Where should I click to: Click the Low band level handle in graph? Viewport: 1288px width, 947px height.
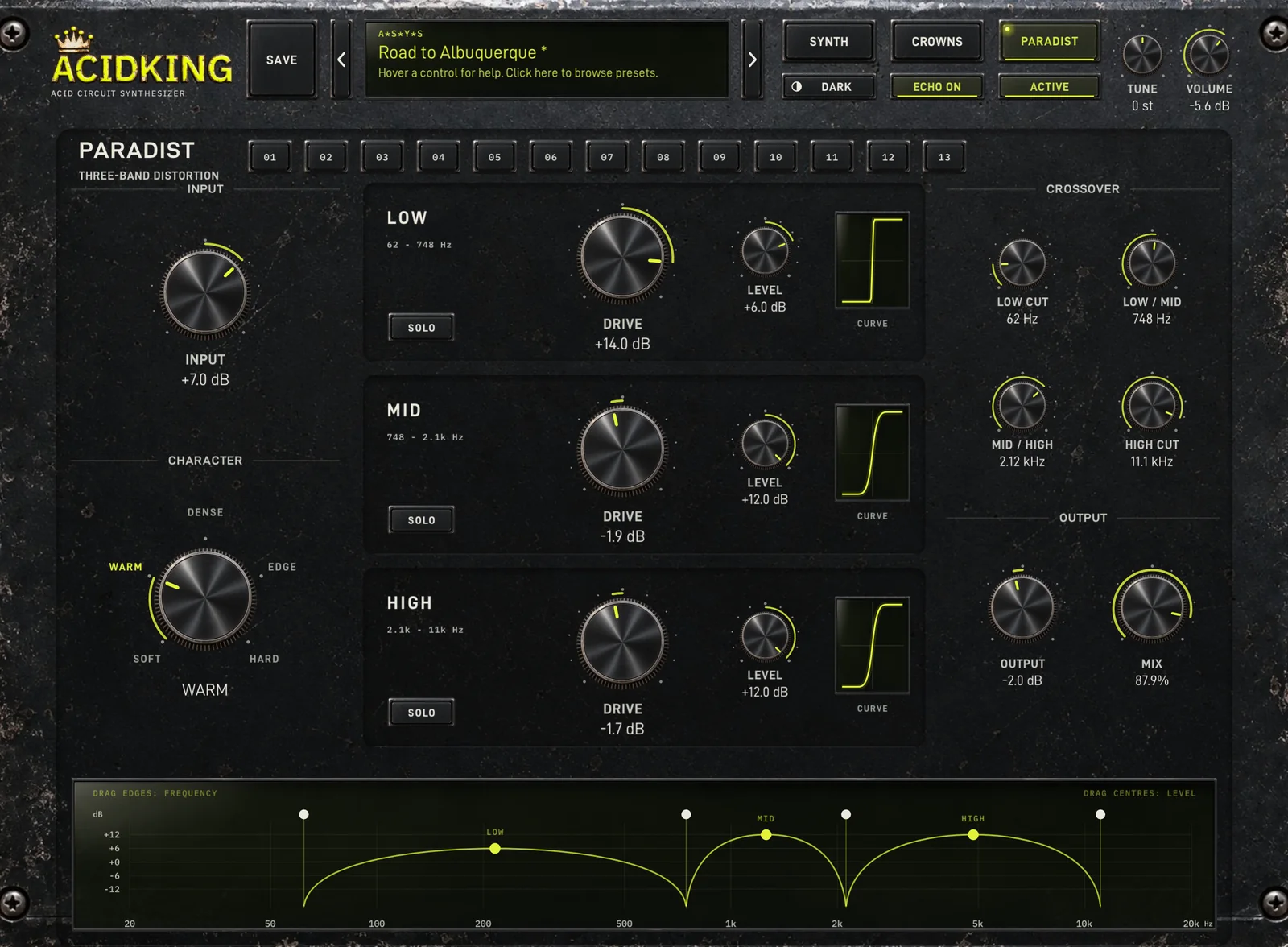pyautogui.click(x=495, y=848)
